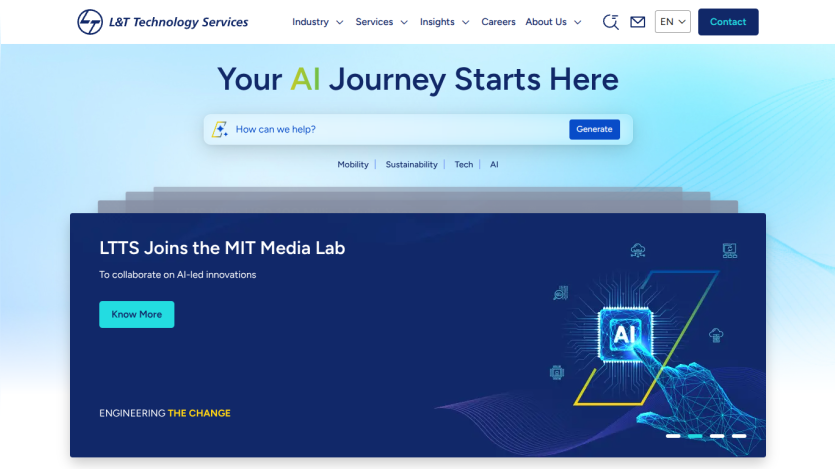Expand the About Us menu chevron

(577, 22)
